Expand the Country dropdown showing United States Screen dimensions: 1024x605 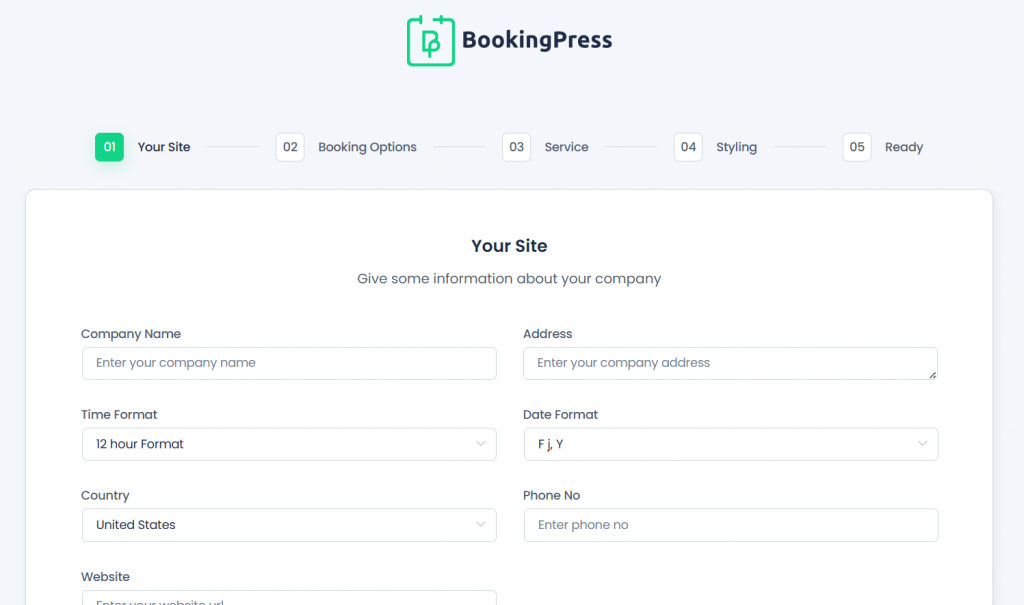click(289, 524)
